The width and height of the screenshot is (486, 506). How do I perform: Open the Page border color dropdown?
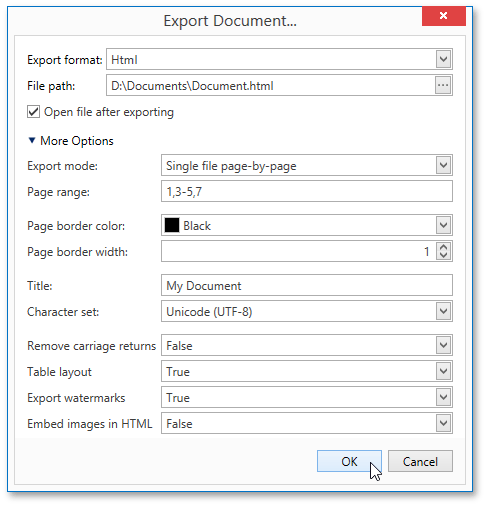point(443,225)
